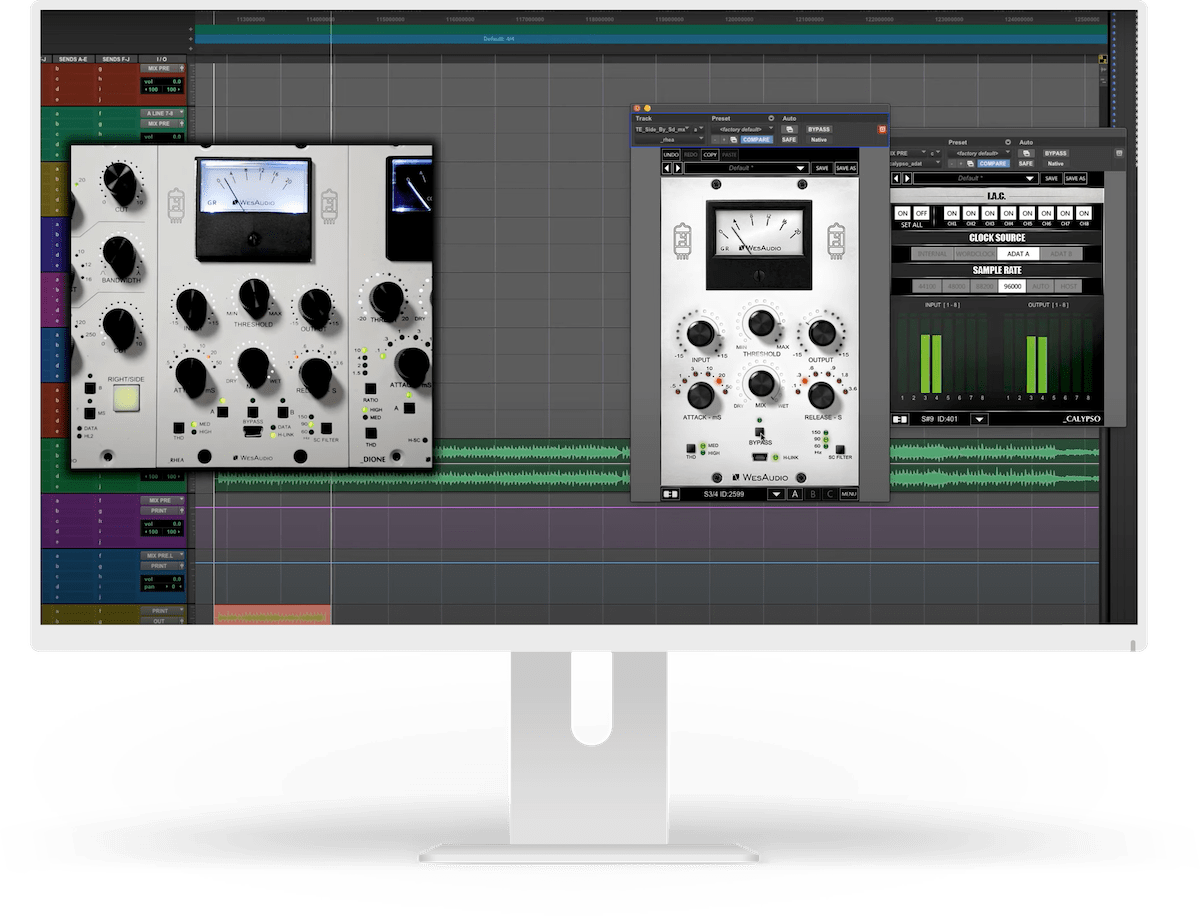
Task: Switch to preset slot A in Rhea footer
Action: tap(796, 494)
